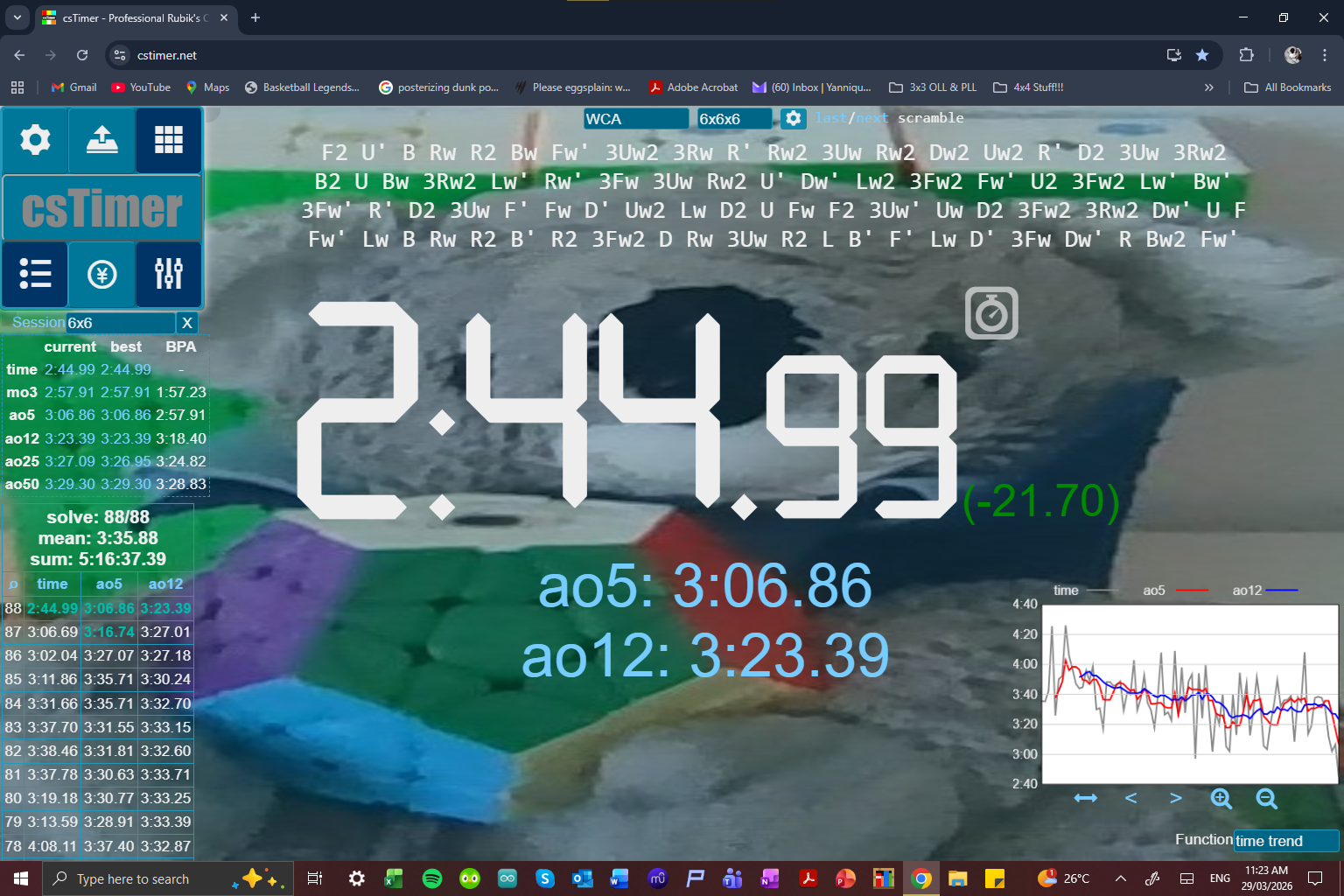
Task: Open the YouTube bookmark
Action: pos(141,87)
